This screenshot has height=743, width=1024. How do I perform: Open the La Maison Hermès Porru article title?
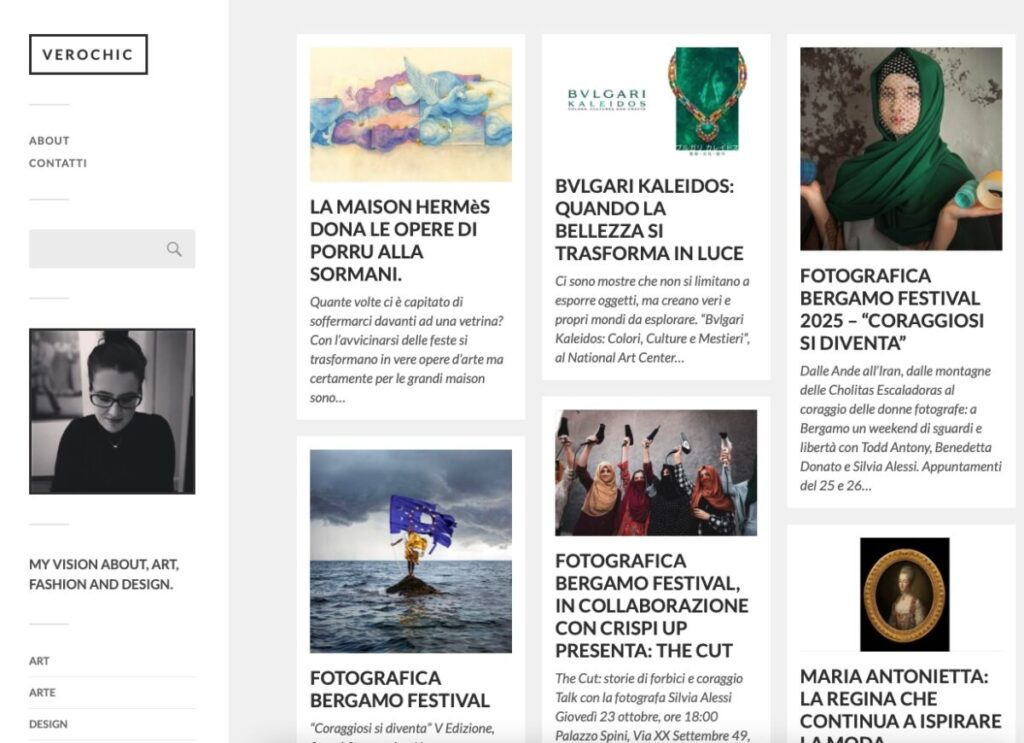click(x=400, y=240)
